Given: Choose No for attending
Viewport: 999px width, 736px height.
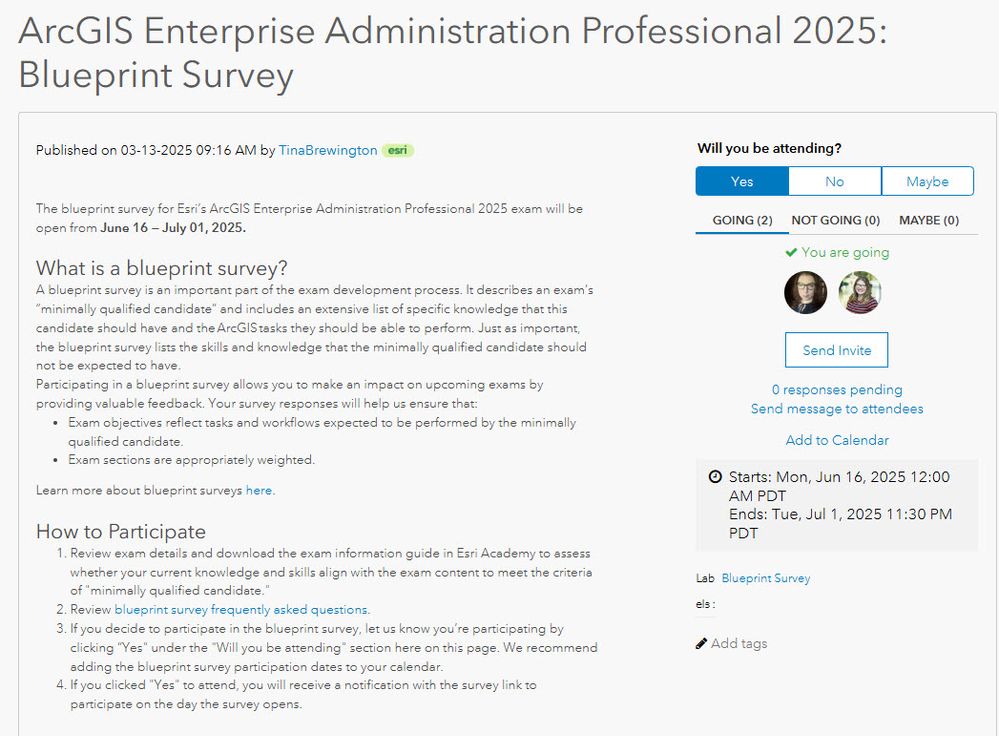Looking at the screenshot, I should pos(835,181).
